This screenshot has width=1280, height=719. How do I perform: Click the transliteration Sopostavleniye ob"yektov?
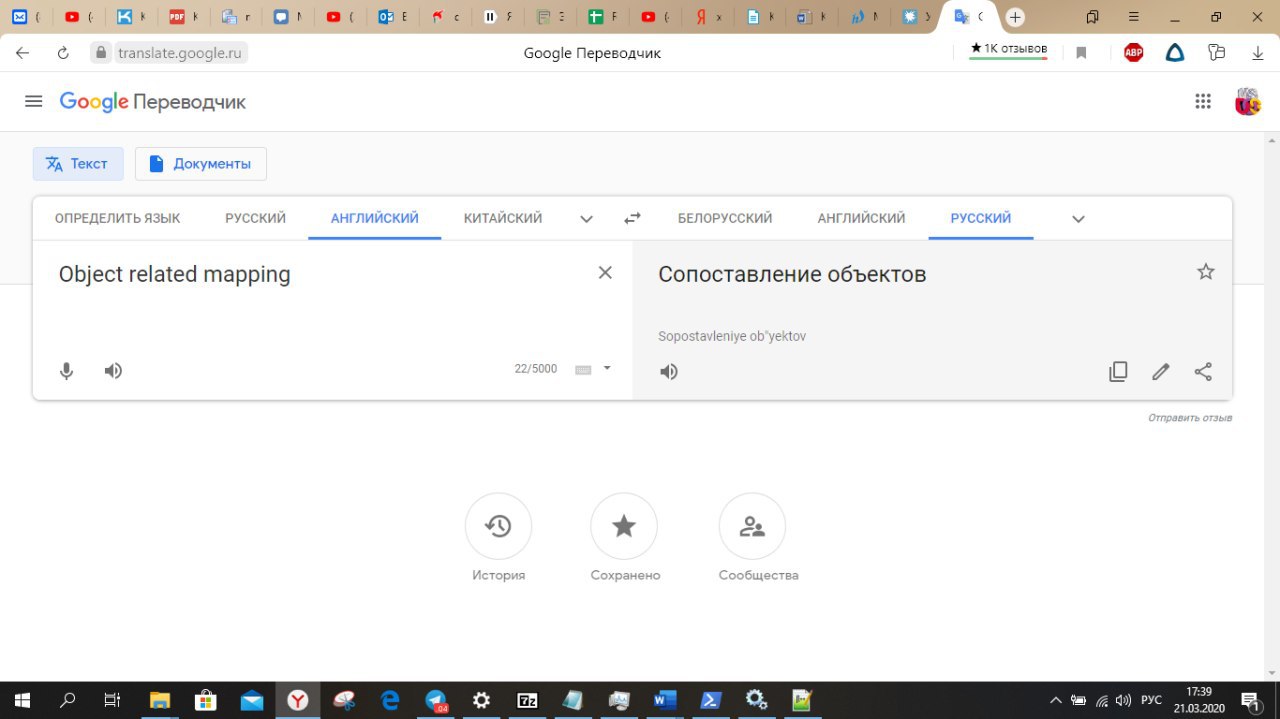pos(732,336)
